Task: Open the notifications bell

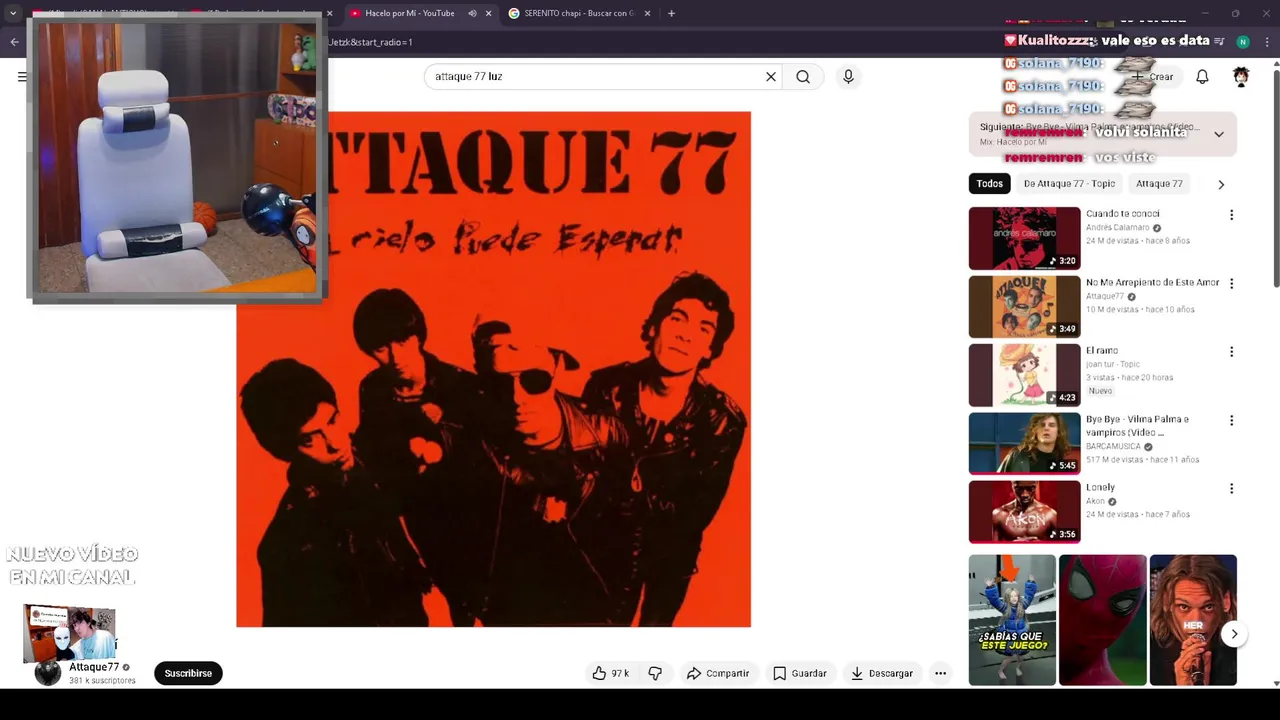Action: [1202, 77]
